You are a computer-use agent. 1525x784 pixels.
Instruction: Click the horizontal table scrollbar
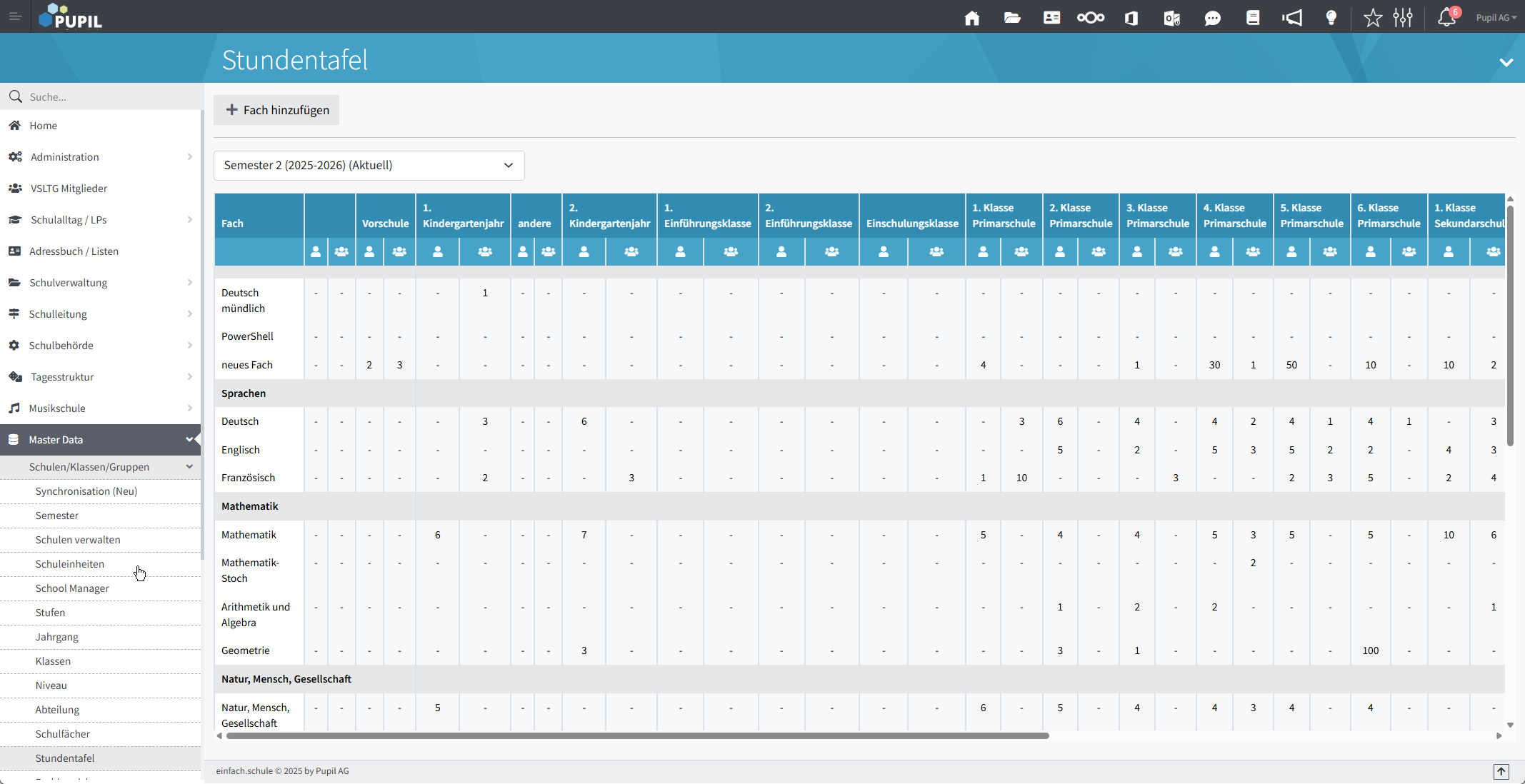[x=637, y=735]
